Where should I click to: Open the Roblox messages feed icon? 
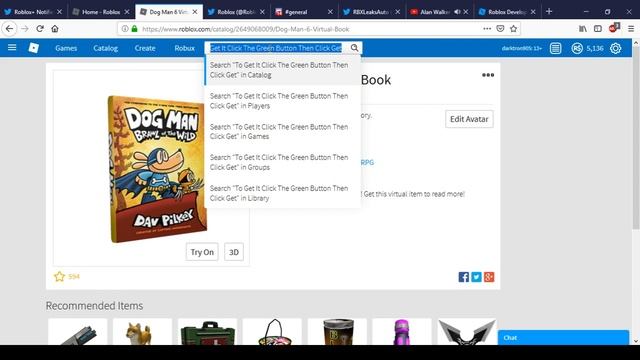[x=555, y=48]
